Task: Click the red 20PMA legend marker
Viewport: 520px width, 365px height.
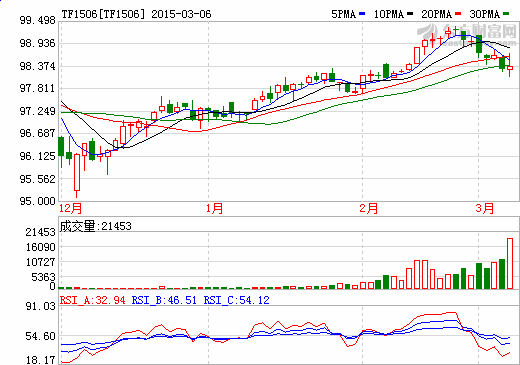Action: [x=458, y=14]
